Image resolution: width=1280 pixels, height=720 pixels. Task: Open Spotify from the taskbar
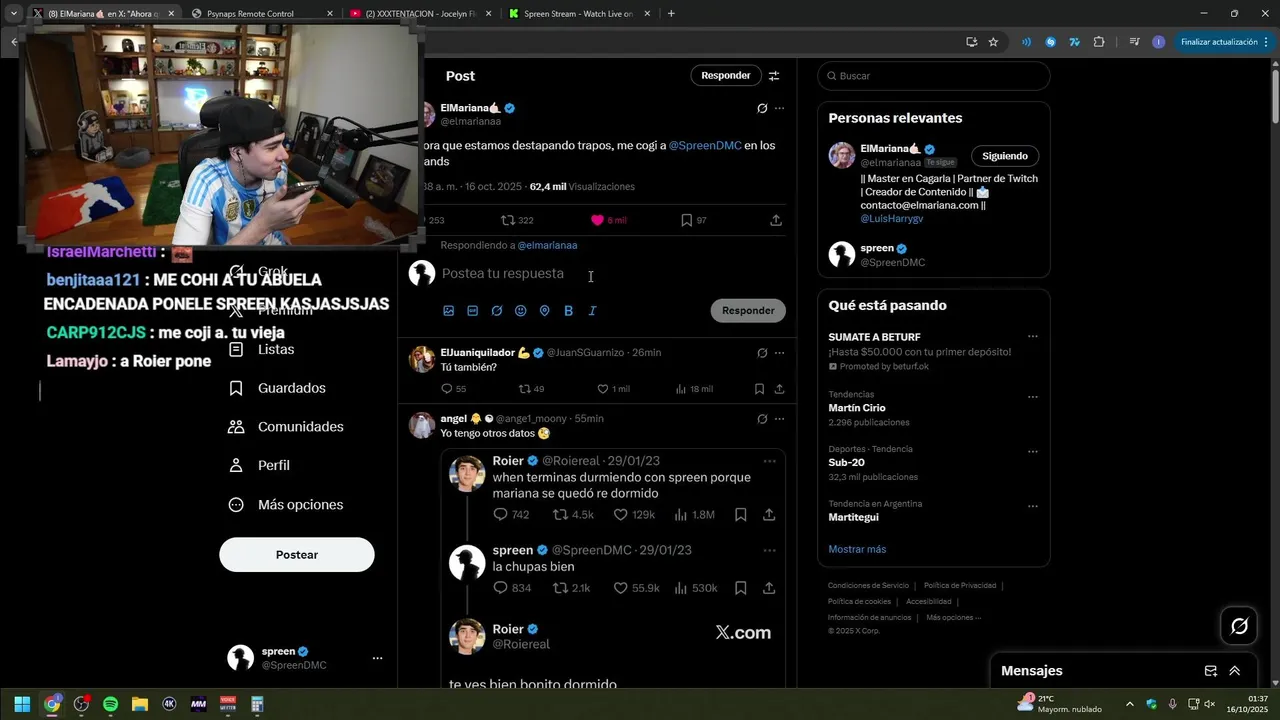click(x=110, y=704)
